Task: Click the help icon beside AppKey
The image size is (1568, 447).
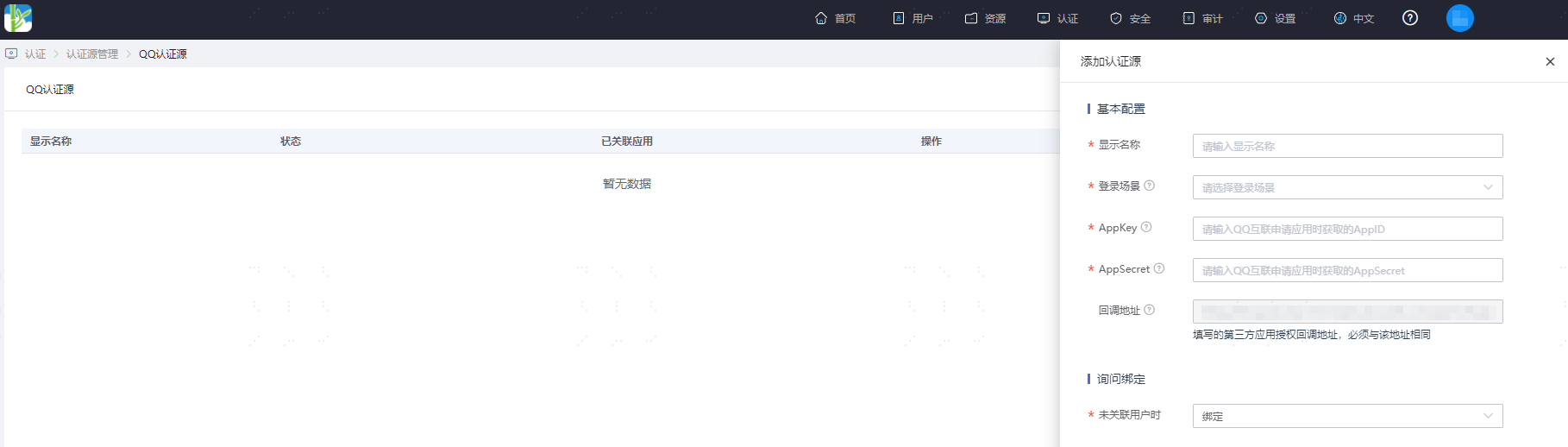Action: point(1146,227)
